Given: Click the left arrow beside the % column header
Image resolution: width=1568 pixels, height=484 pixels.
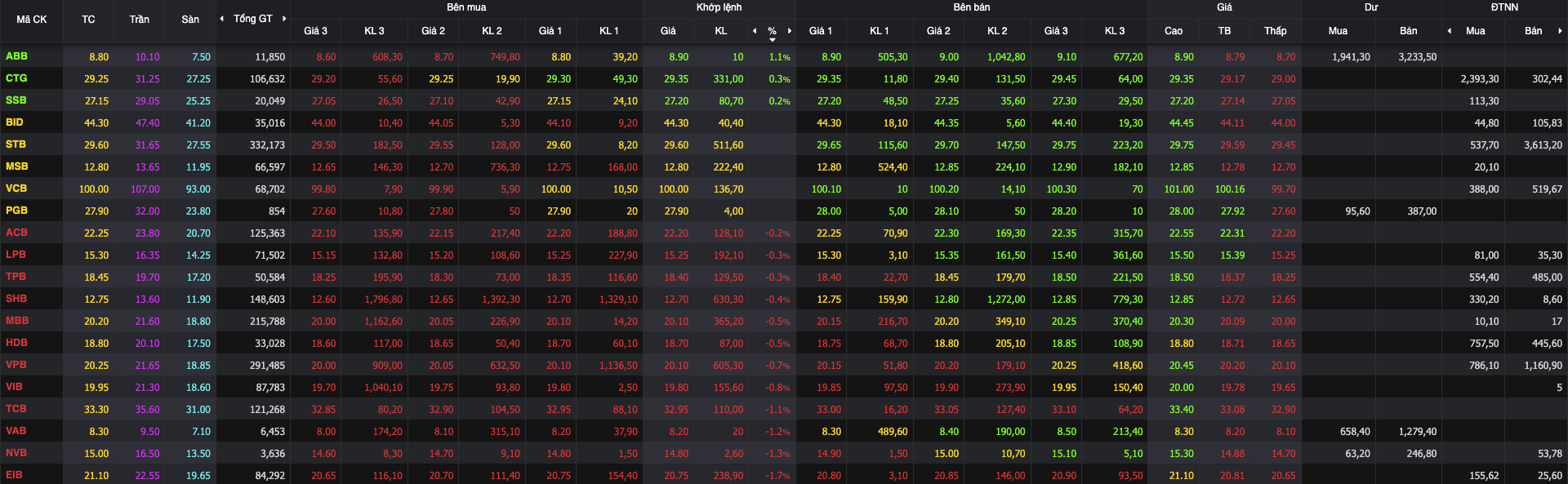Looking at the screenshot, I should [x=755, y=31].
